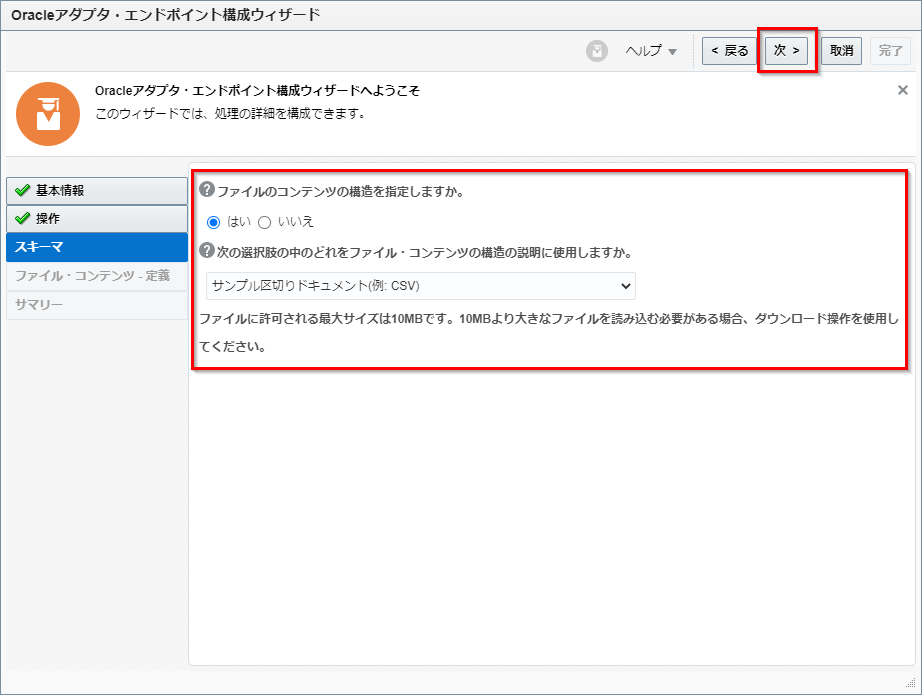Expand the サンプル区切りドキュメント dropdown

tap(420, 286)
